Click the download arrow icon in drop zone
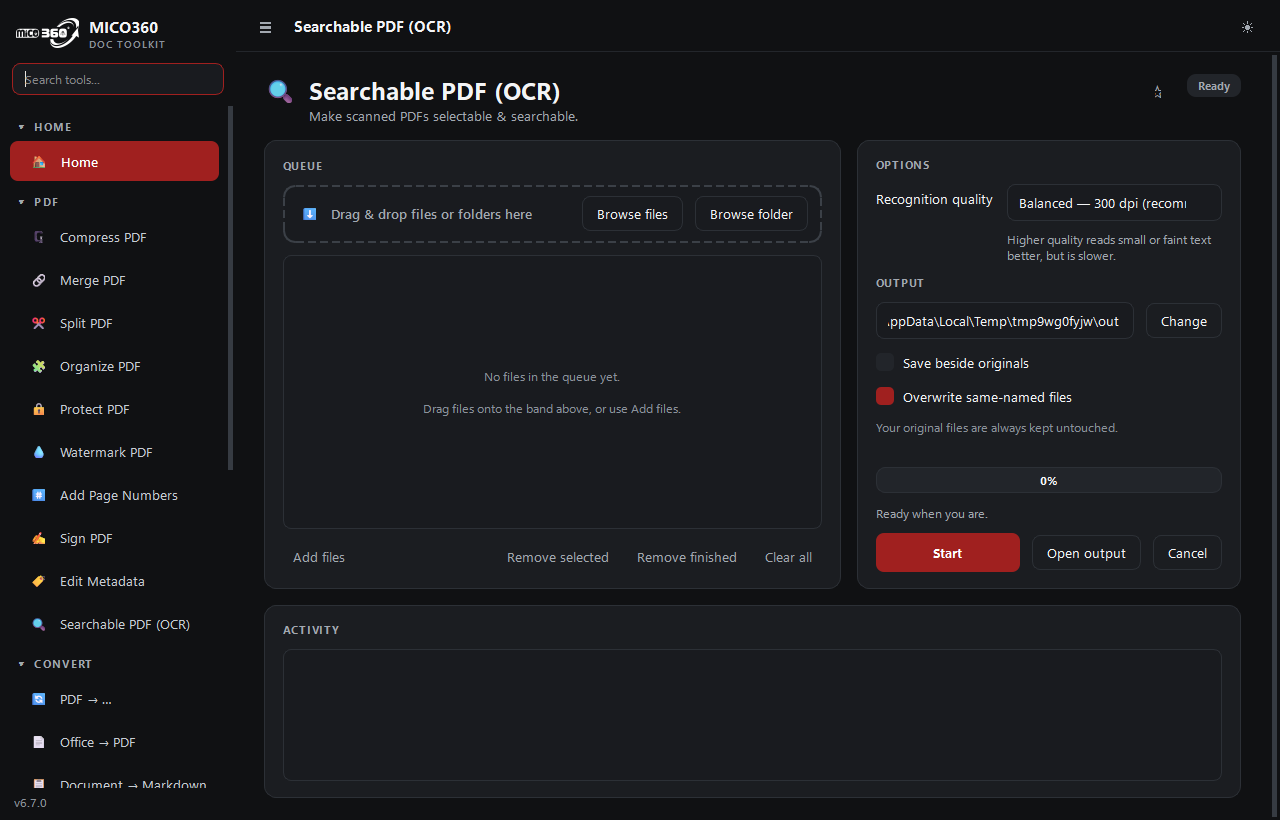The image size is (1280, 820). click(x=310, y=214)
